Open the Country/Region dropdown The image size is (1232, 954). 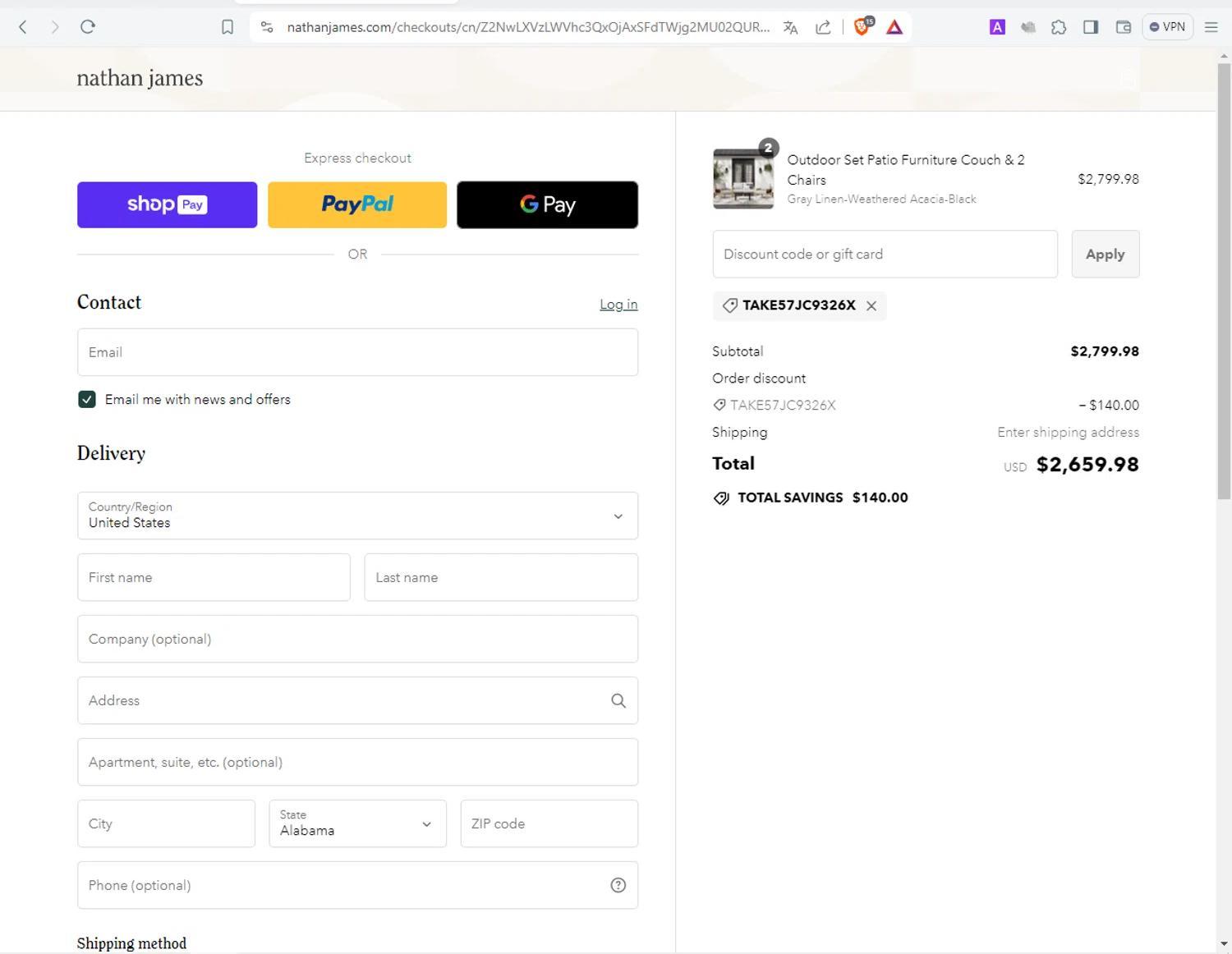357,516
